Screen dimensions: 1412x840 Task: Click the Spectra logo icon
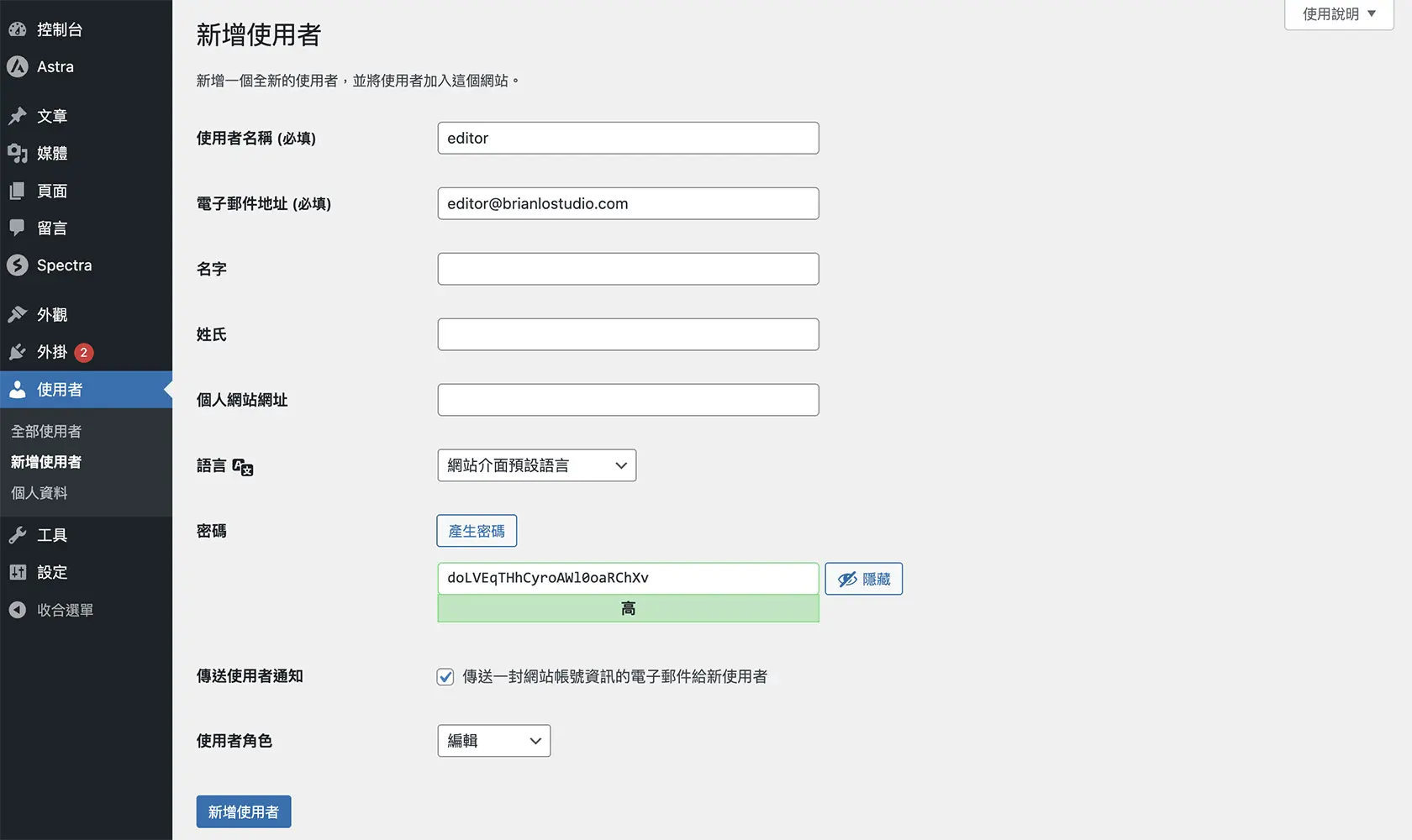click(x=18, y=265)
